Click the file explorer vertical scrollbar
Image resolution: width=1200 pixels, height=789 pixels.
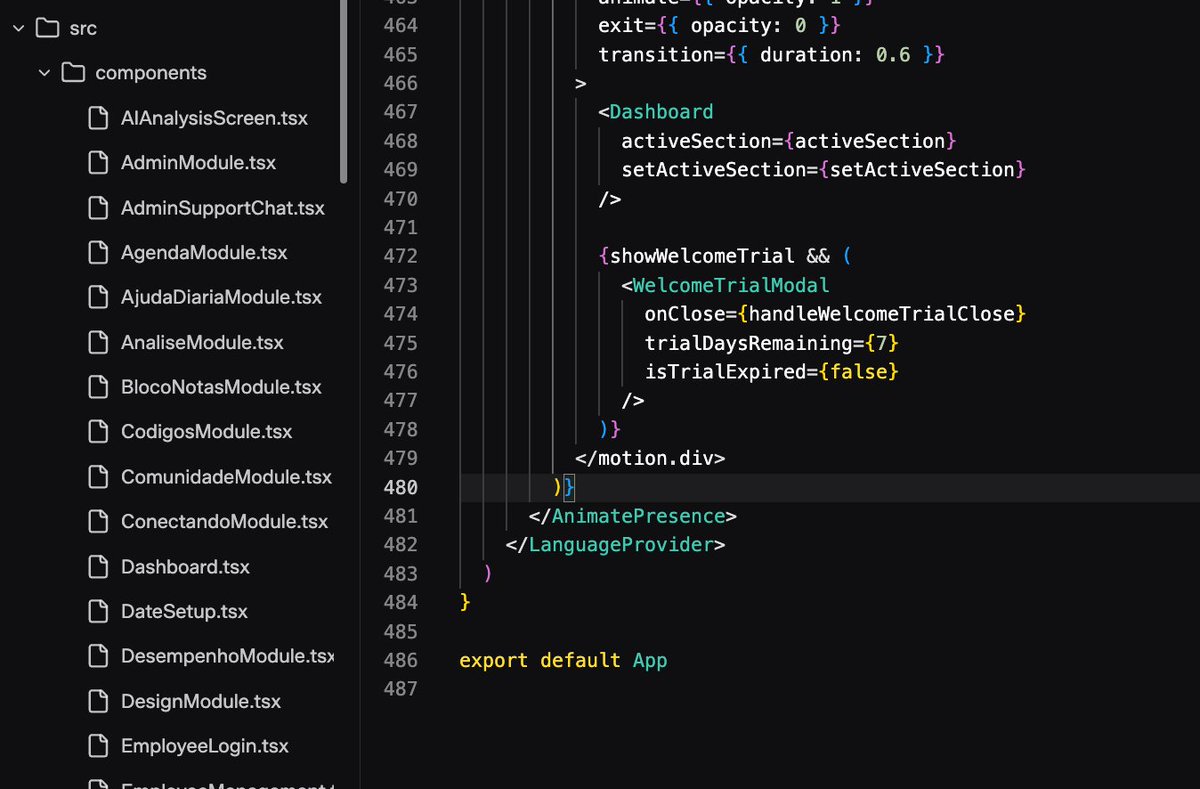(344, 92)
